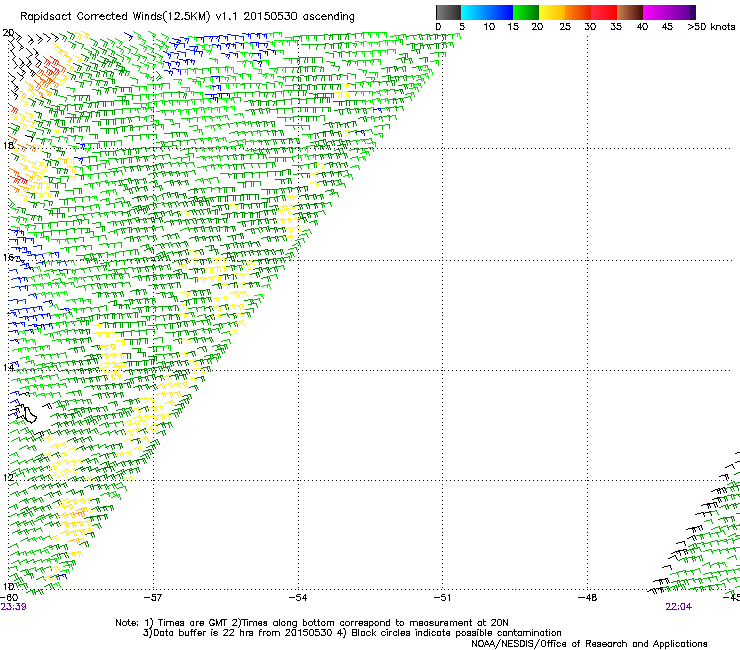Click the magenta 40-45 knots legend color
The height and width of the screenshot is (650, 740).
(656, 12)
